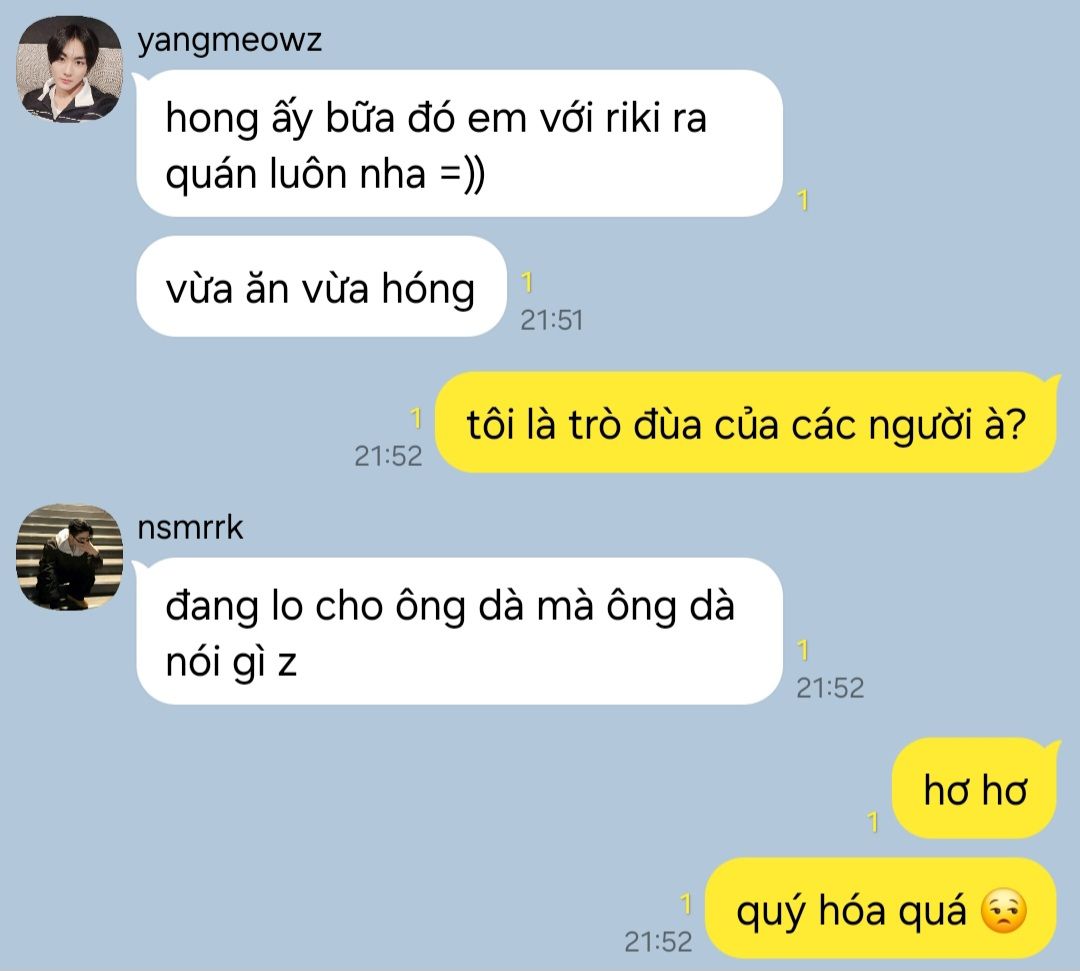Click the 21:51 timestamp
The width and height of the screenshot is (1080, 971).
[x=552, y=320]
